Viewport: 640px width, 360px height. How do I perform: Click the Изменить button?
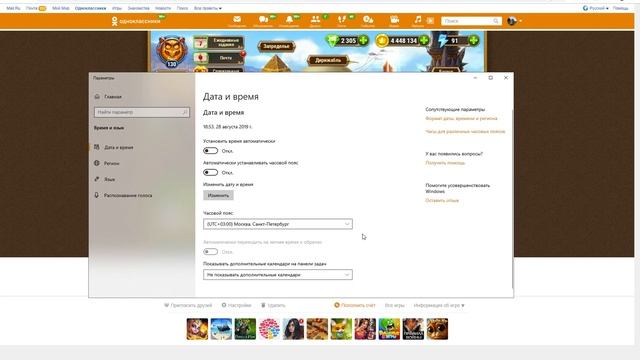218,195
